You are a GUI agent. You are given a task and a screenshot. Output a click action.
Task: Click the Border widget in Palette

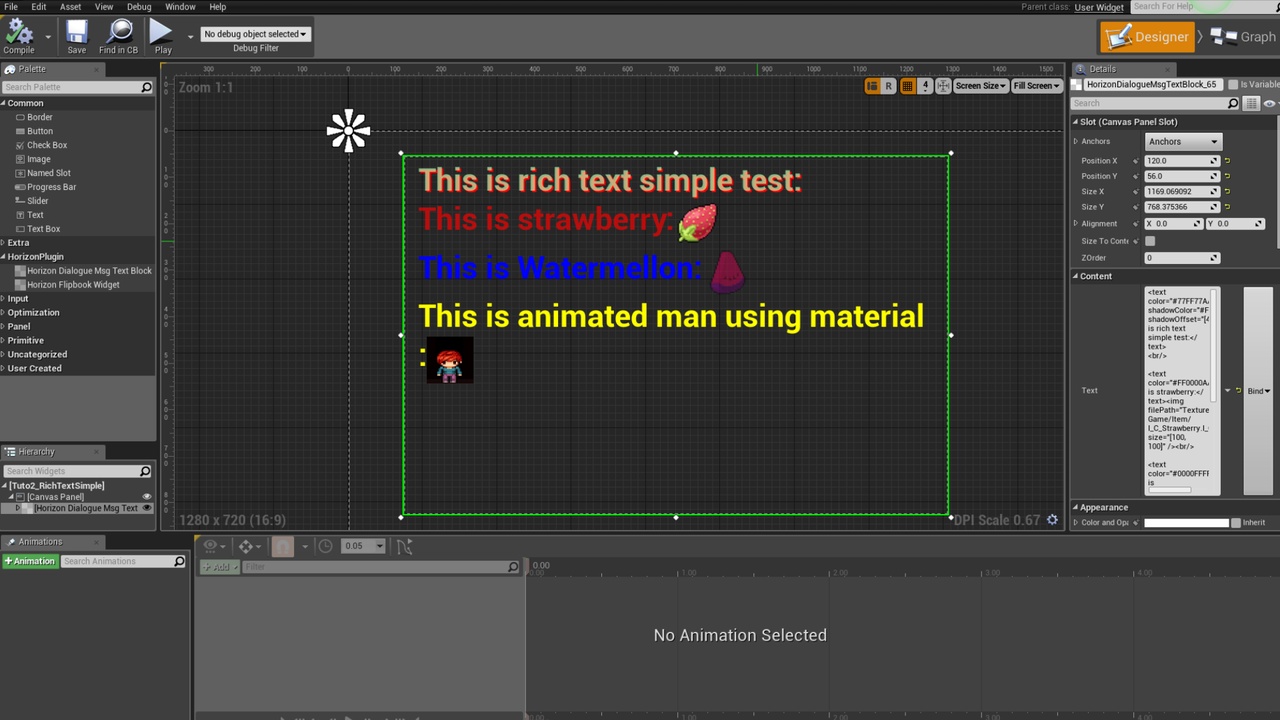pos(40,117)
